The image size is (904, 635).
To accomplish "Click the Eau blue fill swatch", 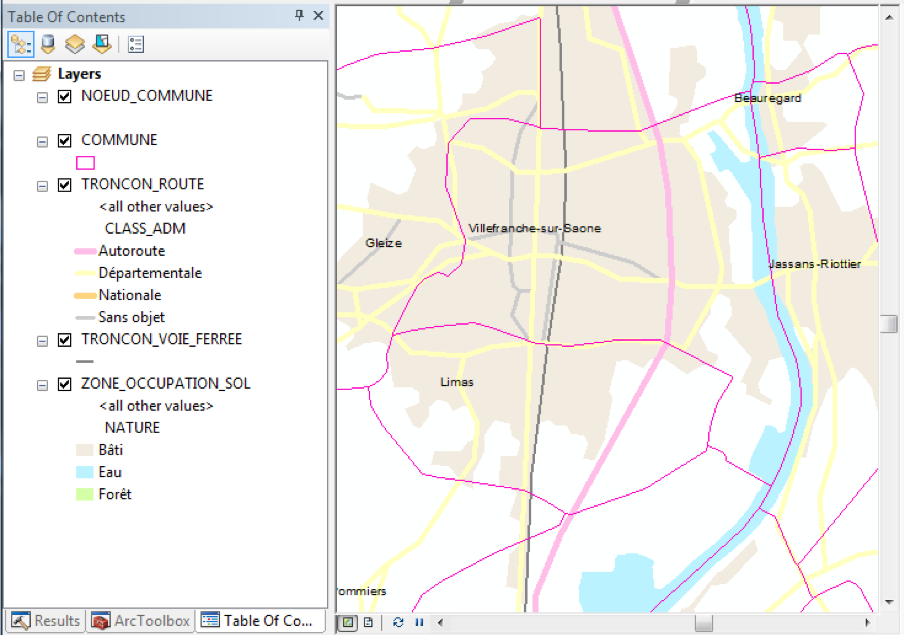I will tap(85, 472).
